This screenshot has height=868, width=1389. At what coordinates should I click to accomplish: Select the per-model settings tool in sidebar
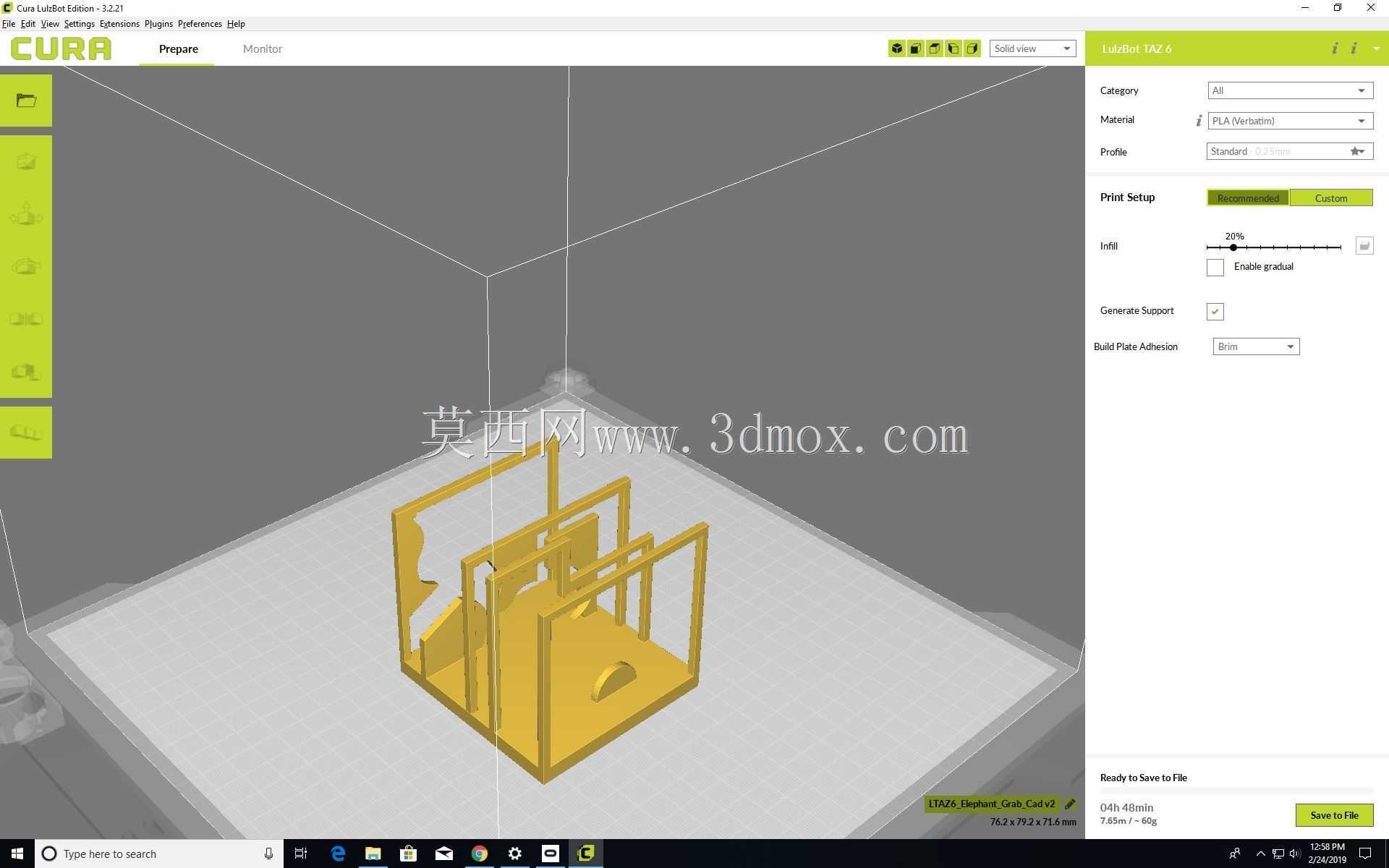click(x=26, y=371)
